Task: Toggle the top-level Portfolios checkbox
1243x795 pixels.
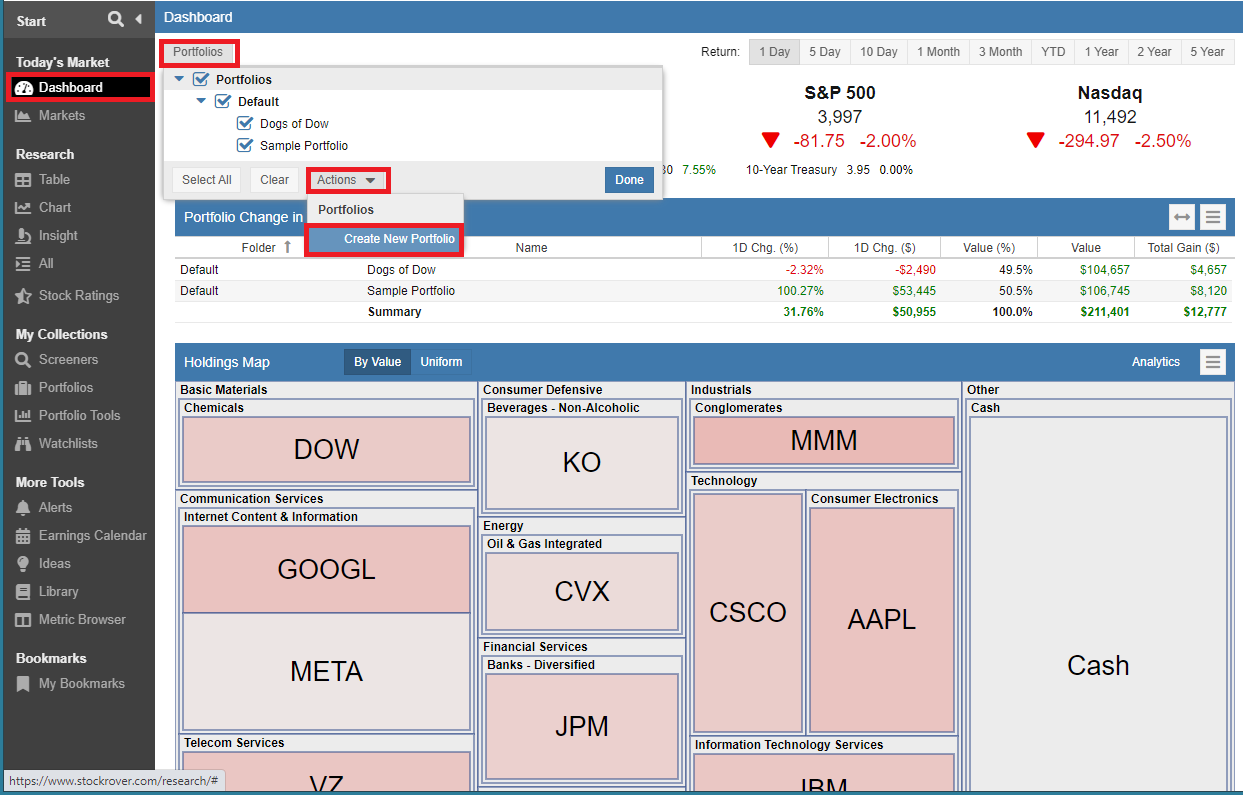Action: click(201, 80)
